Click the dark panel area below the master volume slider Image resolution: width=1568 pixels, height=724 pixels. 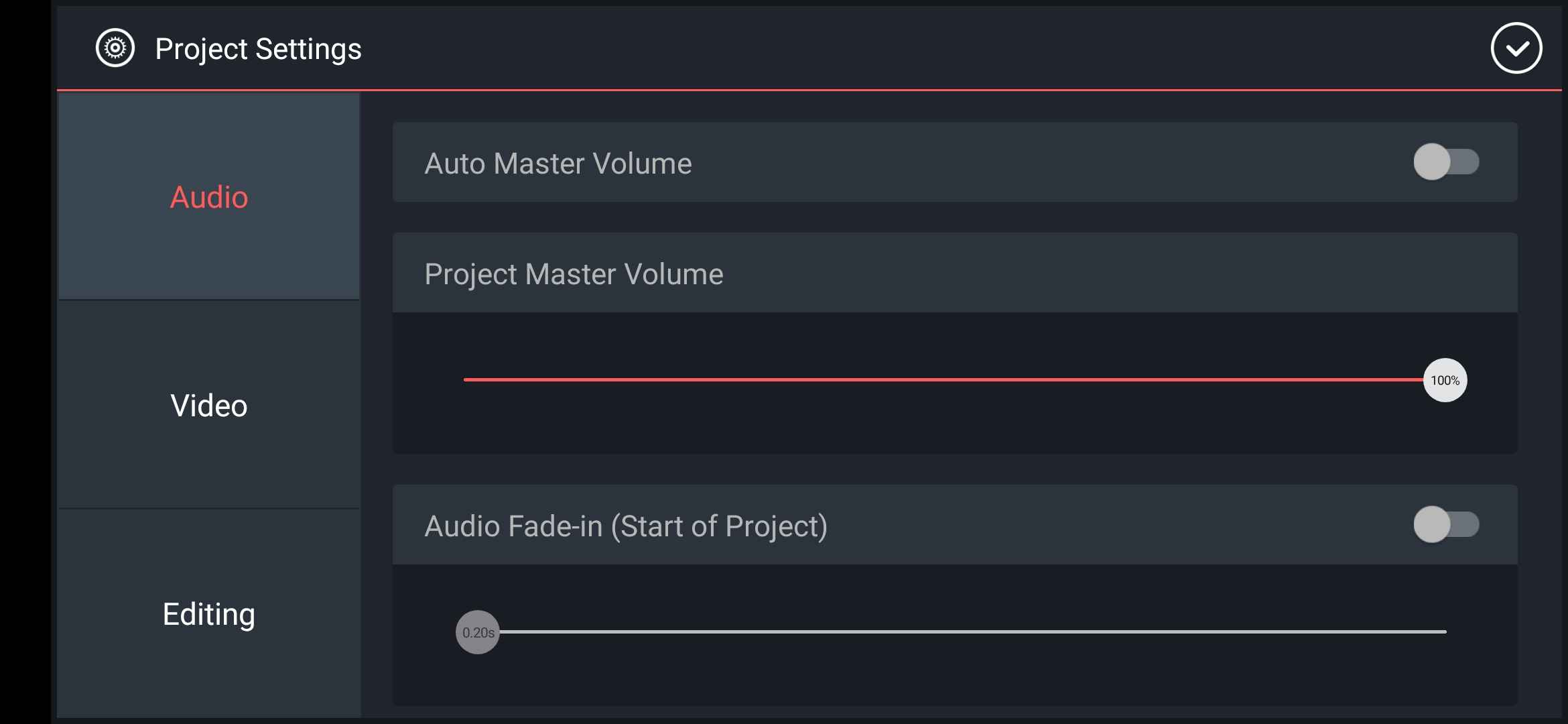(954, 429)
